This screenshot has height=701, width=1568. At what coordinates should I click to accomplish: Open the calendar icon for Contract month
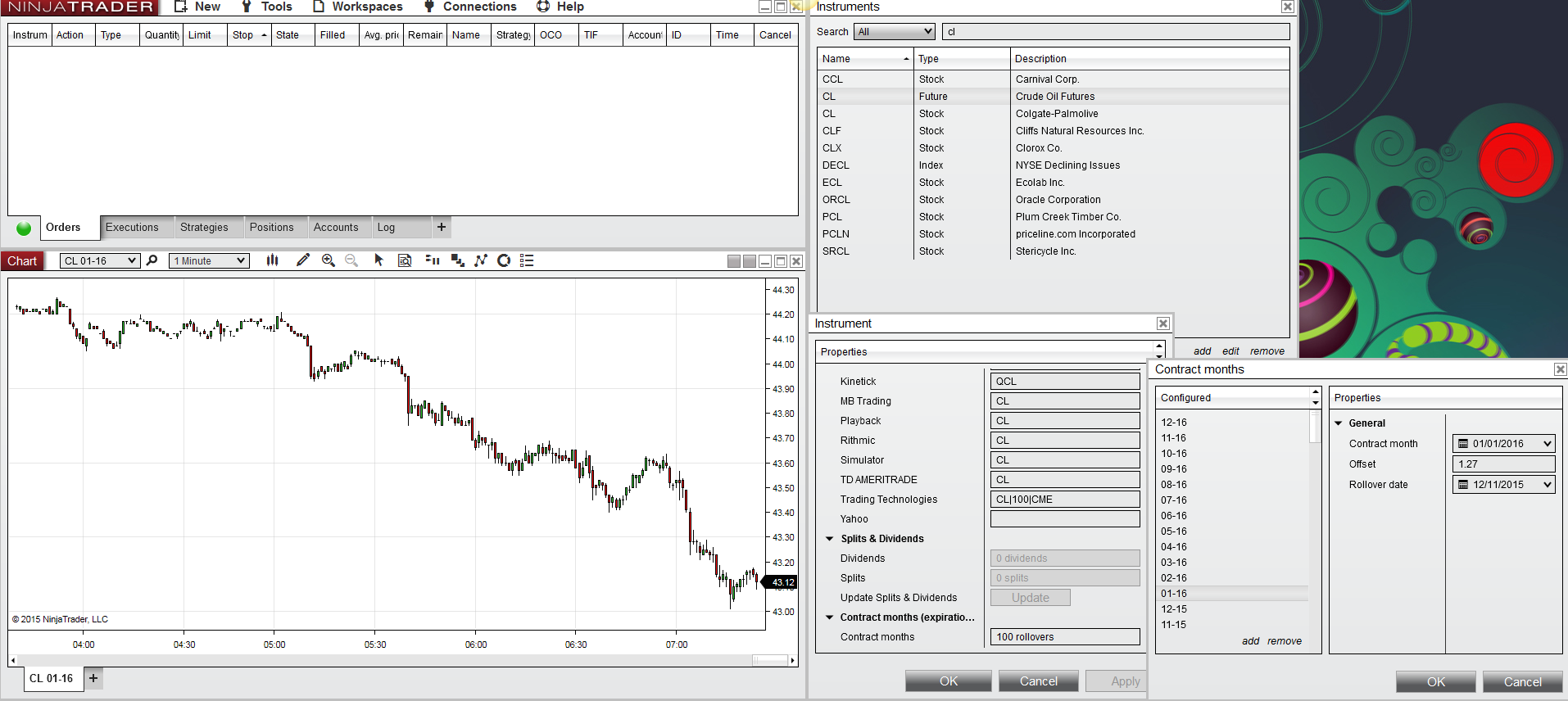pos(1463,444)
